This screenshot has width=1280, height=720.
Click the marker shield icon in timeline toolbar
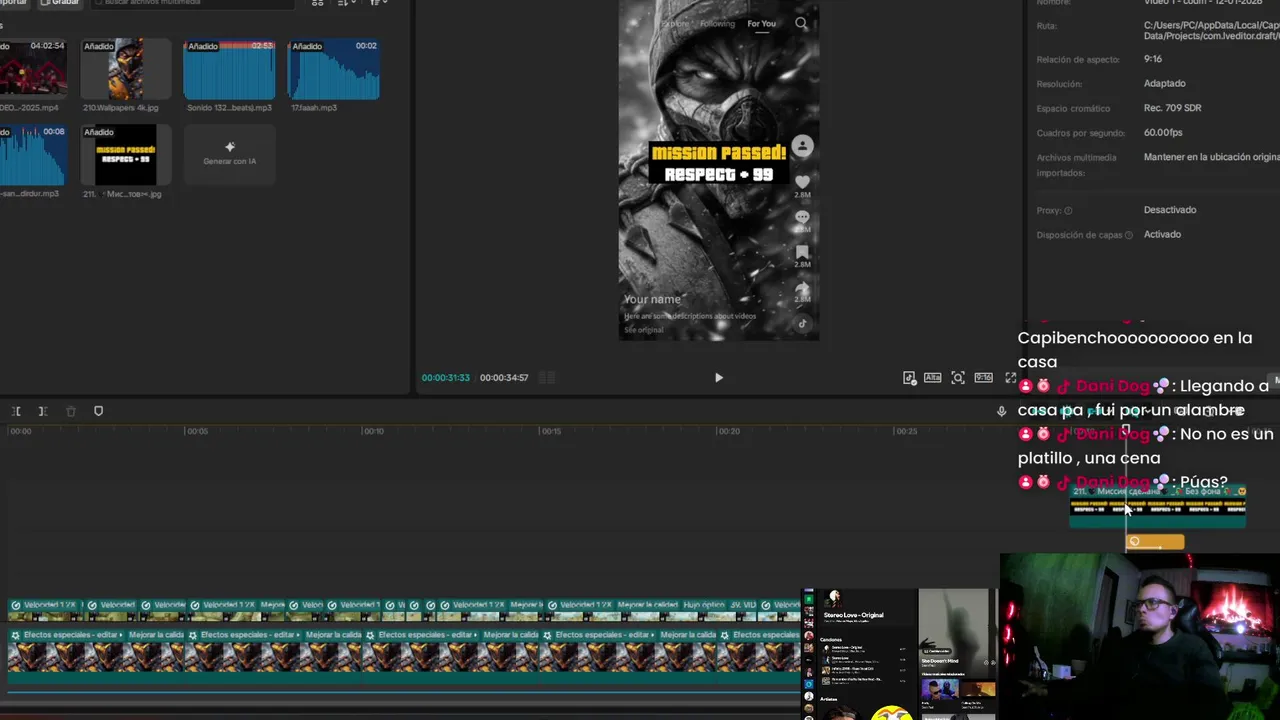pyautogui.click(x=98, y=411)
